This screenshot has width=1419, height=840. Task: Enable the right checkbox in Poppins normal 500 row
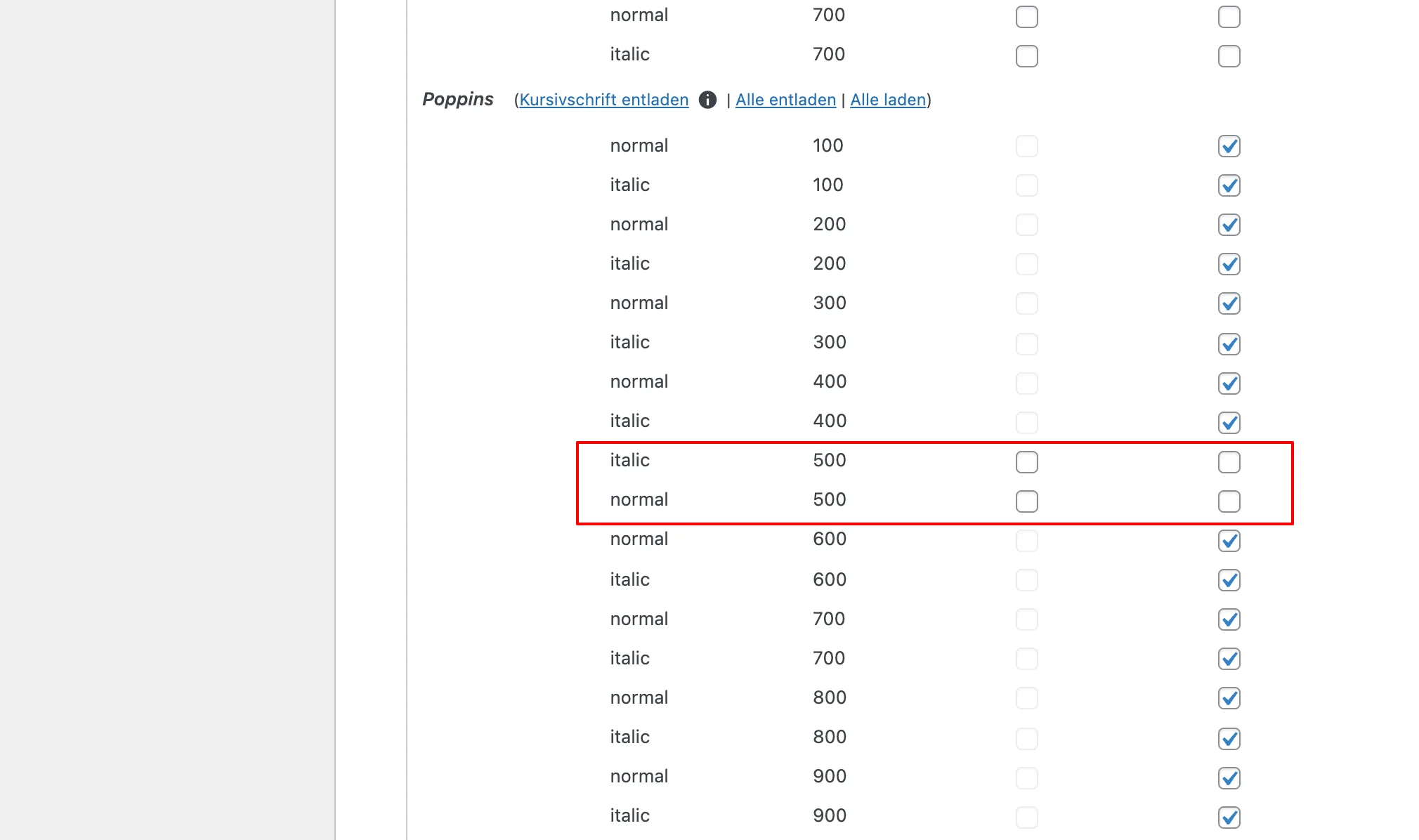pyautogui.click(x=1229, y=501)
